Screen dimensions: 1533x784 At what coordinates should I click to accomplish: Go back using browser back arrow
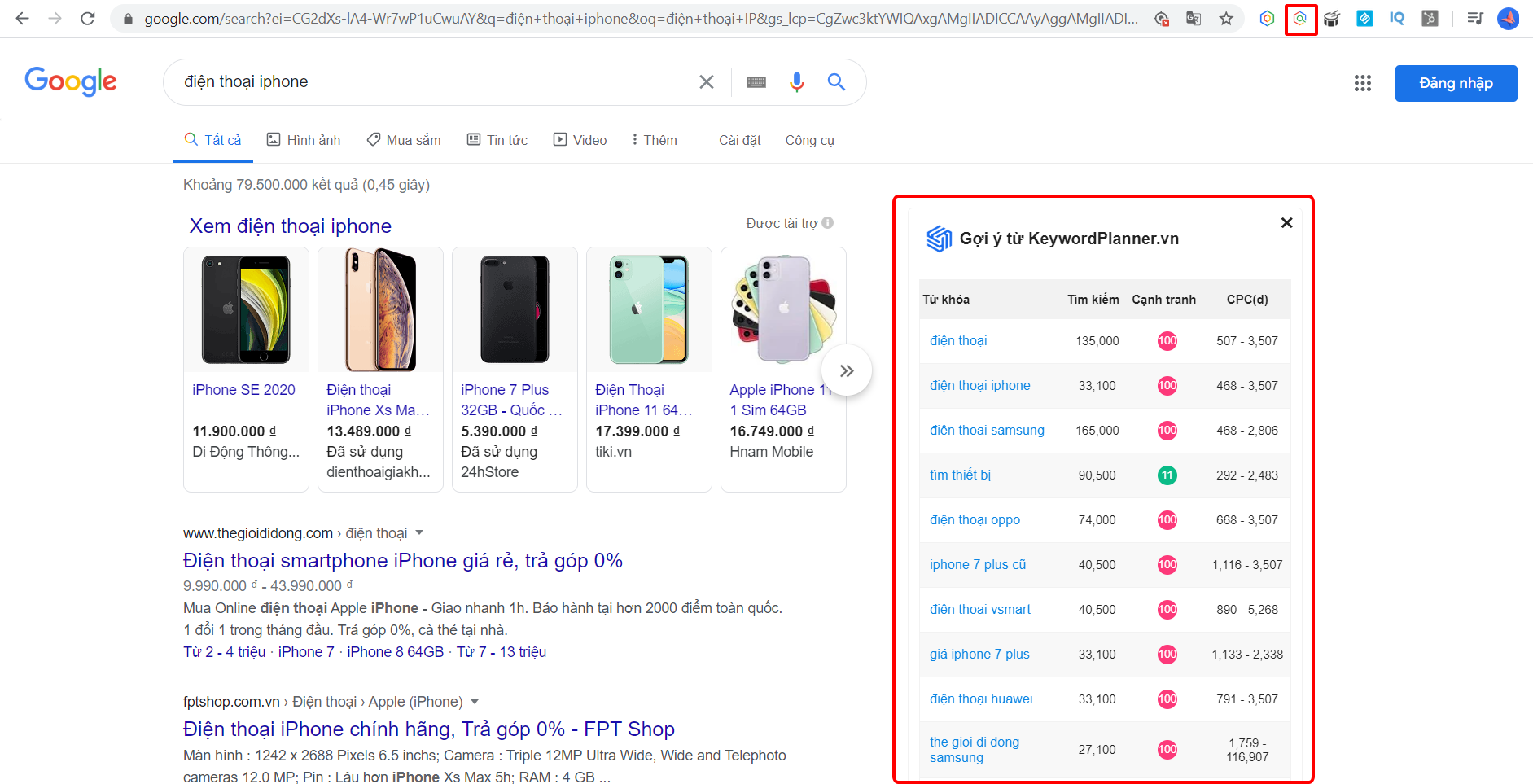click(x=22, y=18)
